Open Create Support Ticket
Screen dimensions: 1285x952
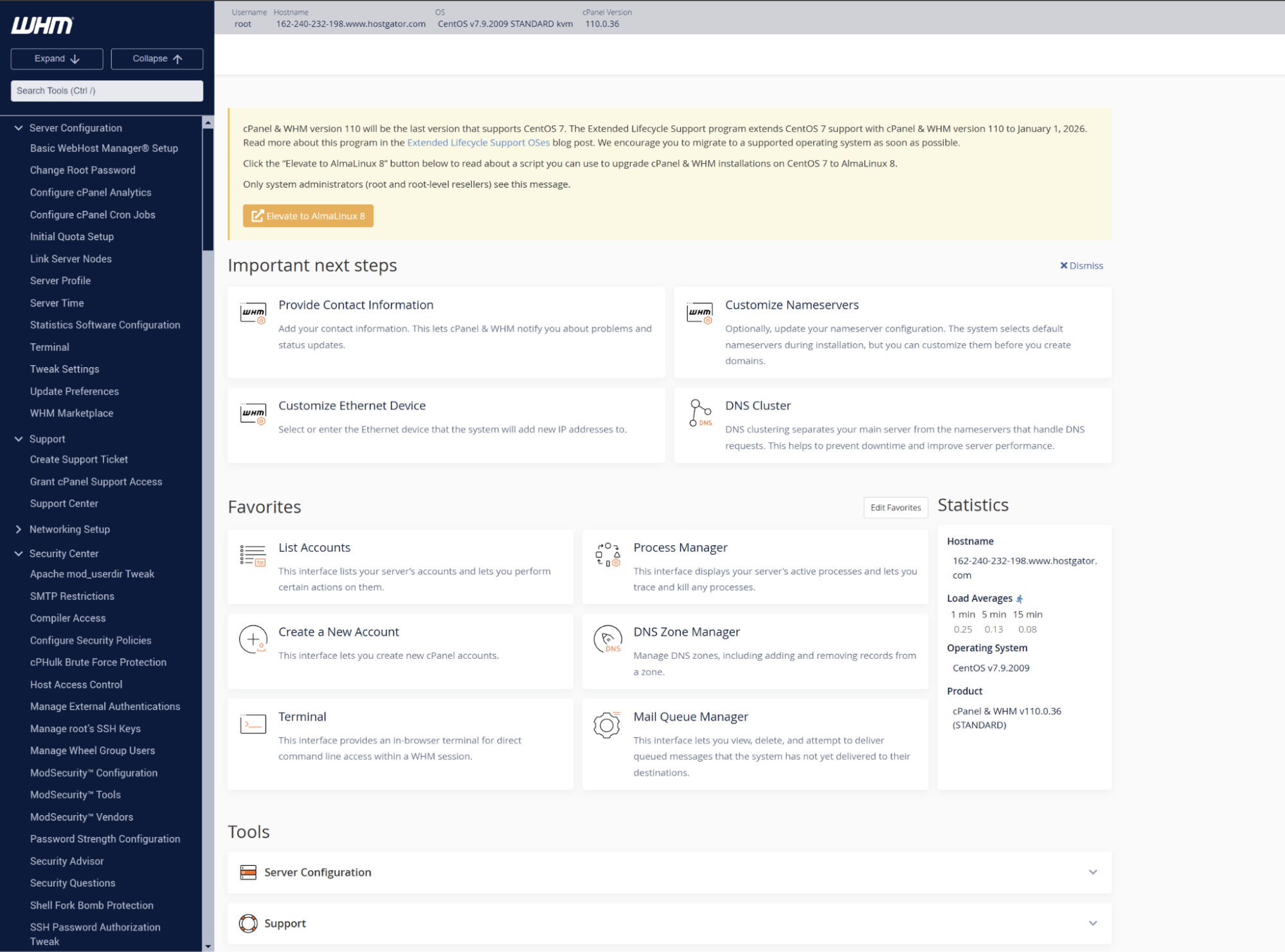coord(79,460)
